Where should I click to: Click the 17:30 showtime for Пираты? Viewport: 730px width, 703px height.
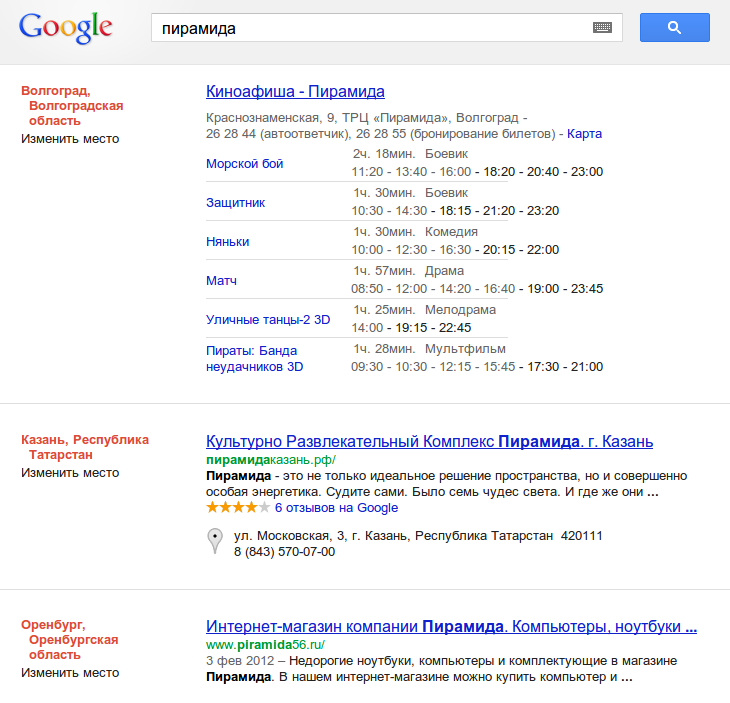543,367
